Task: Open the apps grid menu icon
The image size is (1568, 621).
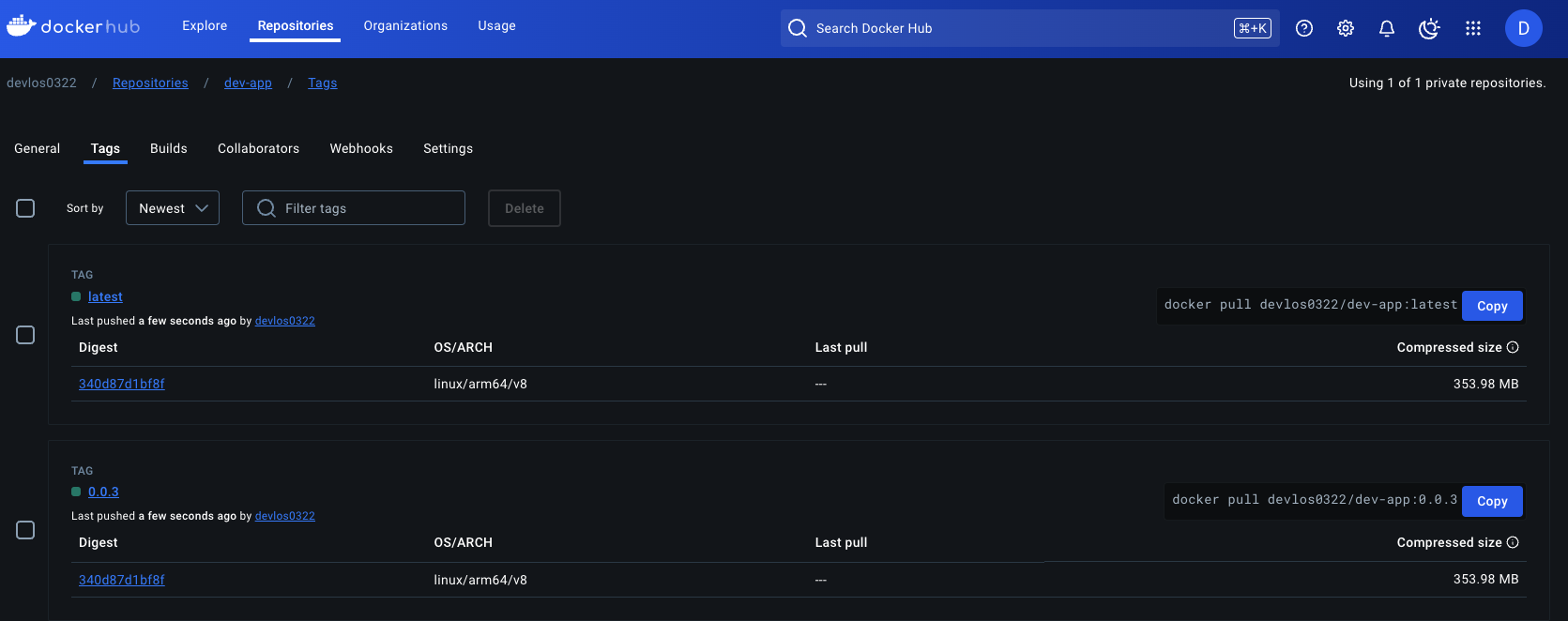Action: (1473, 28)
